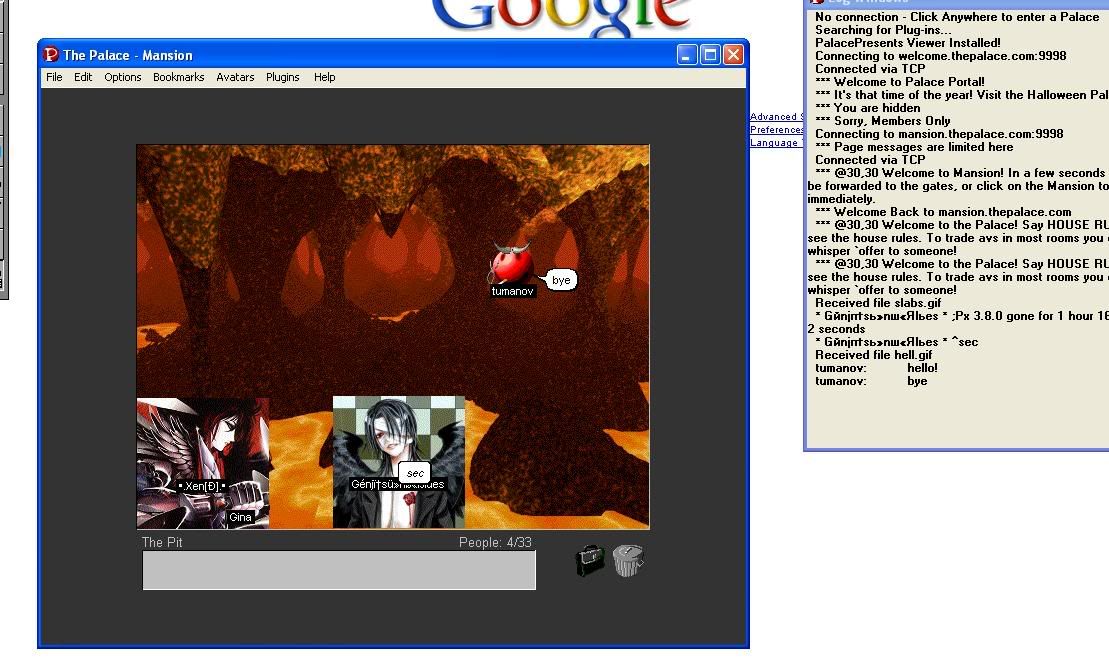Minimize The Palace window
1109x664 pixels.
point(687,54)
